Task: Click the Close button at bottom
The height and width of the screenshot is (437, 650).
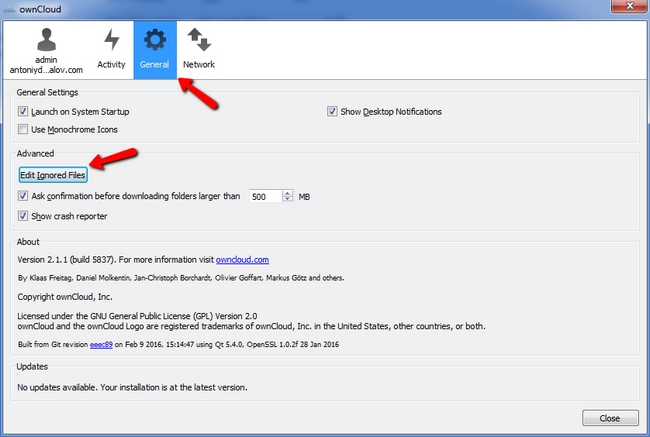Action: [x=610, y=418]
